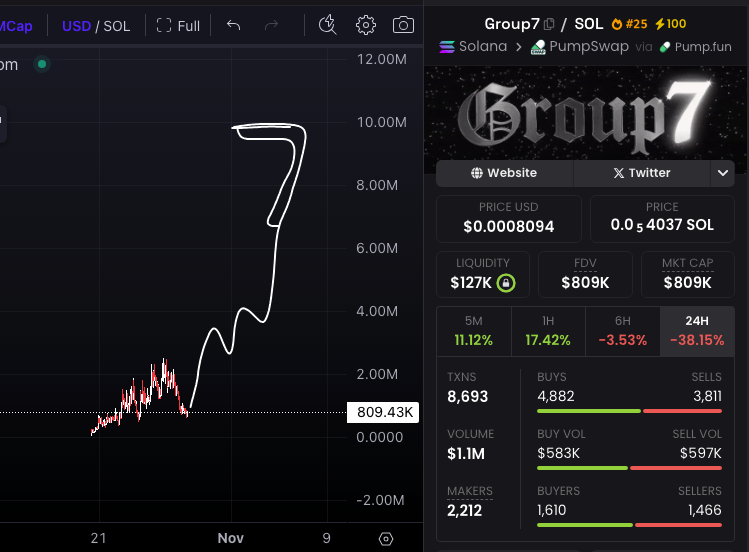Viewport: 749px width, 552px height.
Task: Open the chart settings gear
Action: tap(366, 25)
